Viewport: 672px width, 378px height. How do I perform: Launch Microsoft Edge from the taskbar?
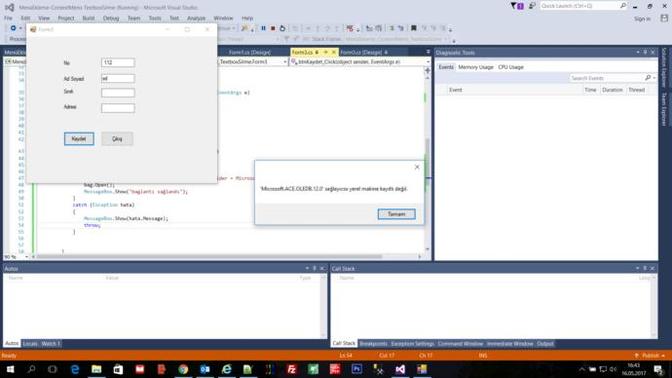(x=75, y=369)
